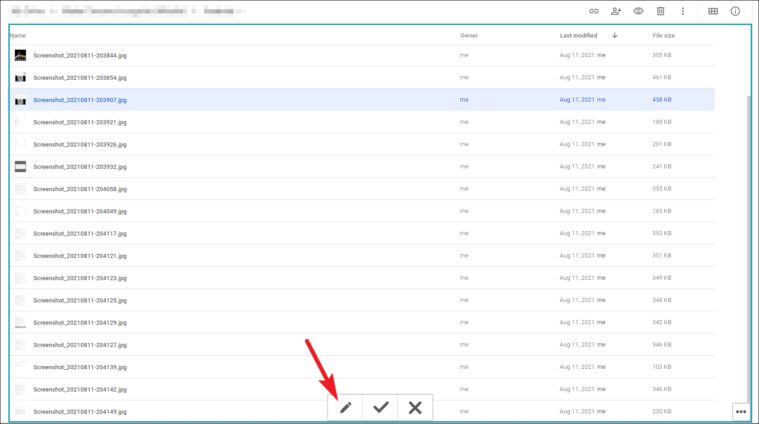This screenshot has height=424, width=759.
Task: Click the X cancel icon
Action: tap(415, 408)
